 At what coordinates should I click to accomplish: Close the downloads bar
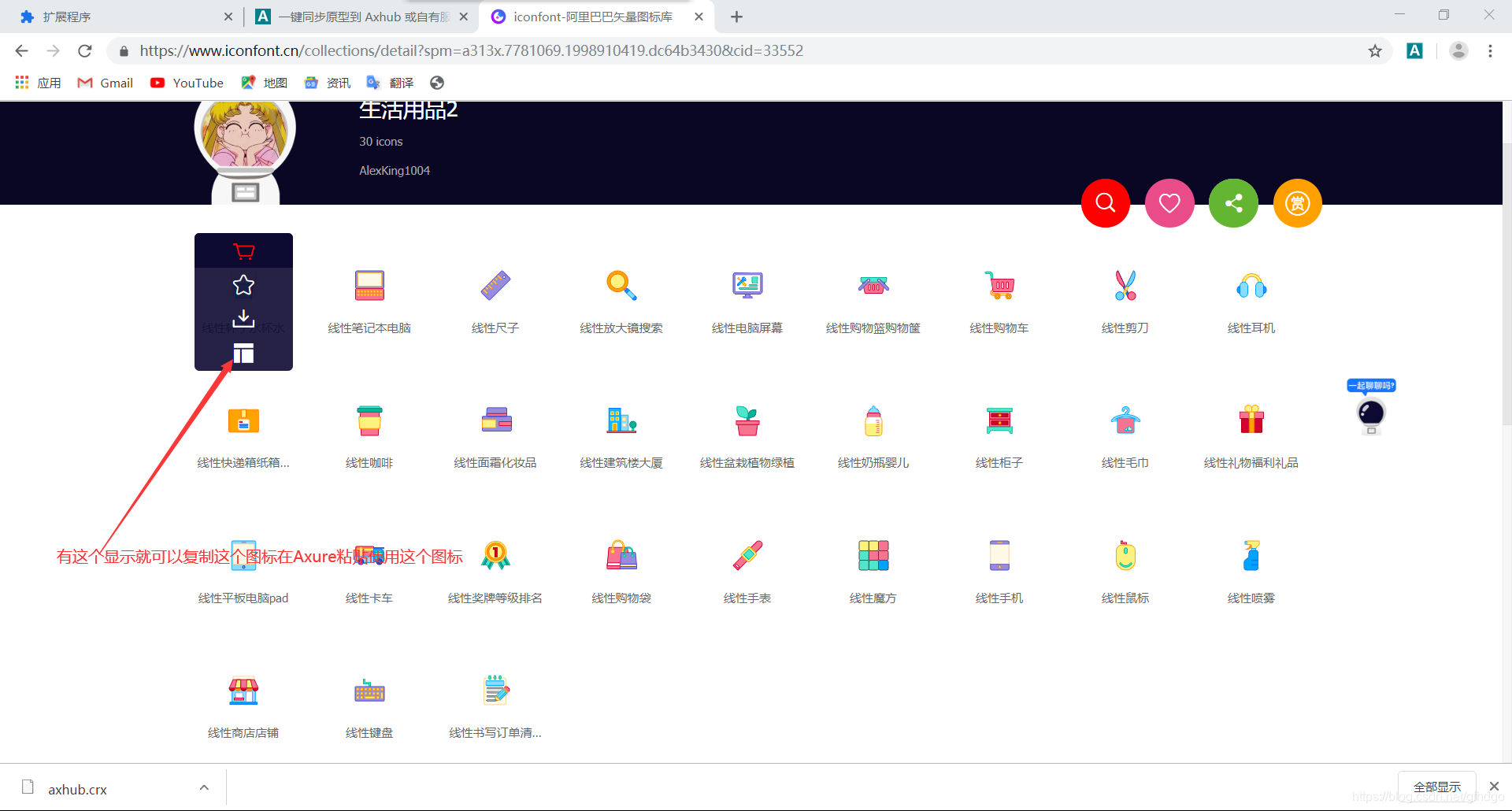1494,786
